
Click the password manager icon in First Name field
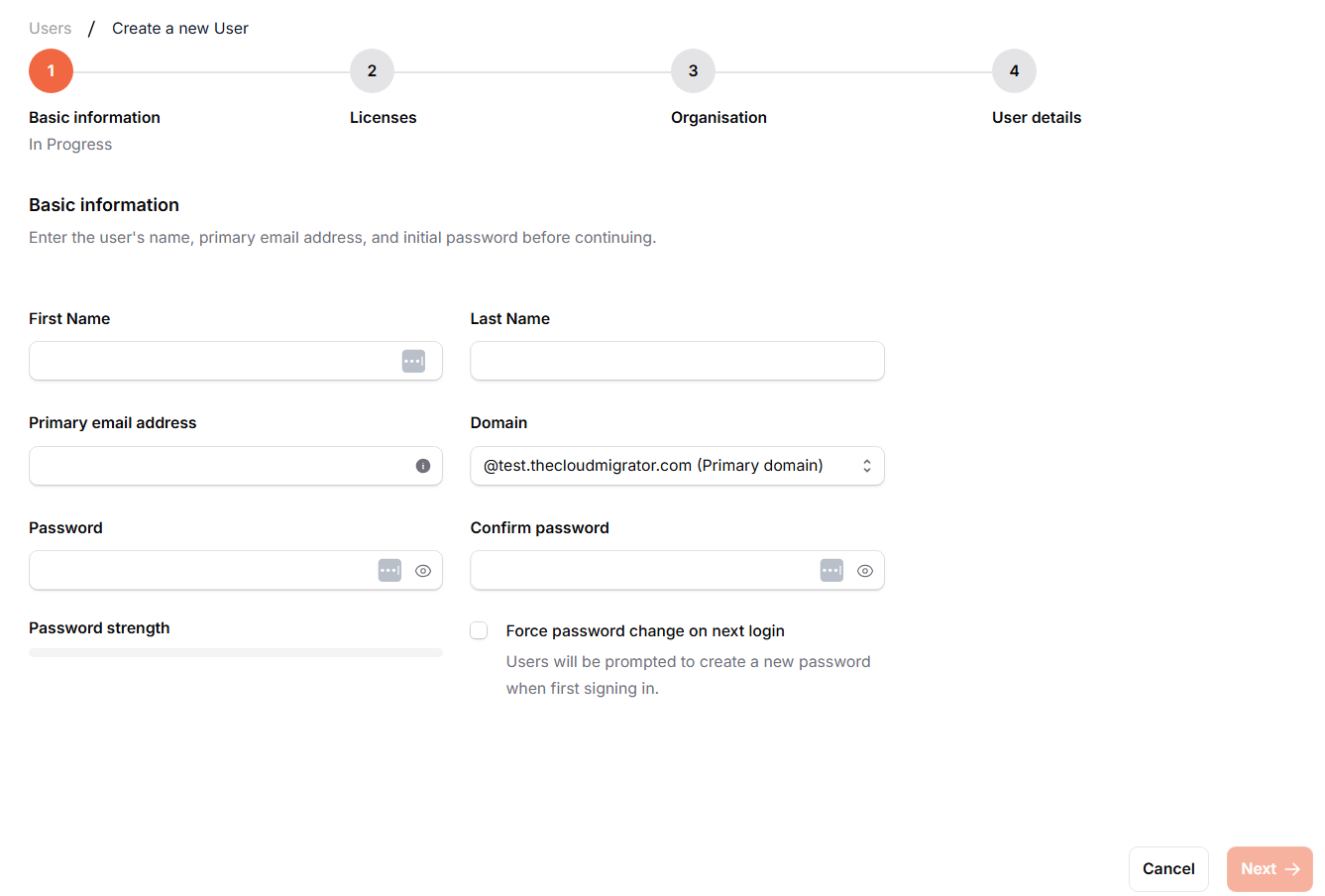[413, 361]
